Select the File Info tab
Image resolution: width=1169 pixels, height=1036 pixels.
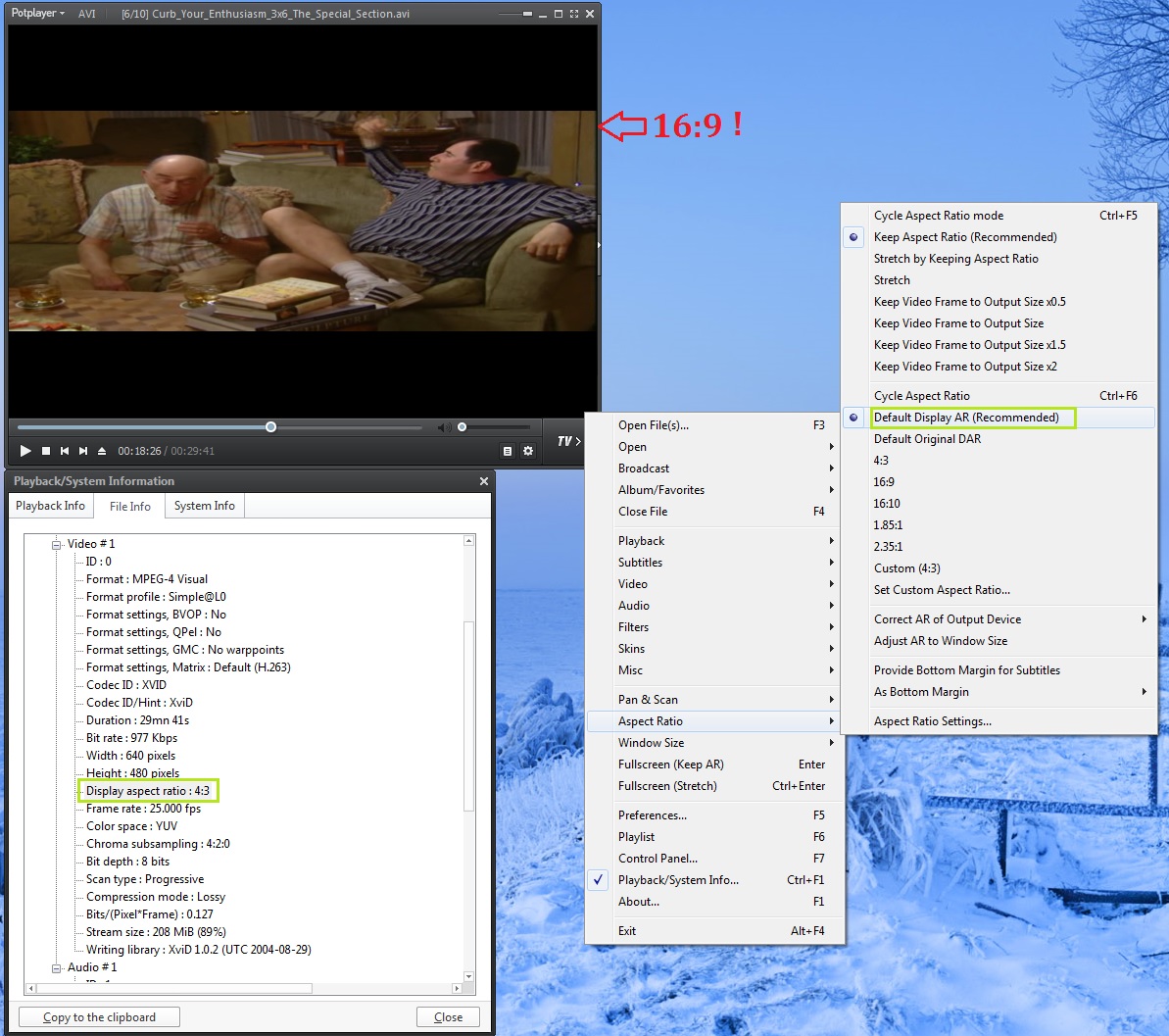pos(129,507)
